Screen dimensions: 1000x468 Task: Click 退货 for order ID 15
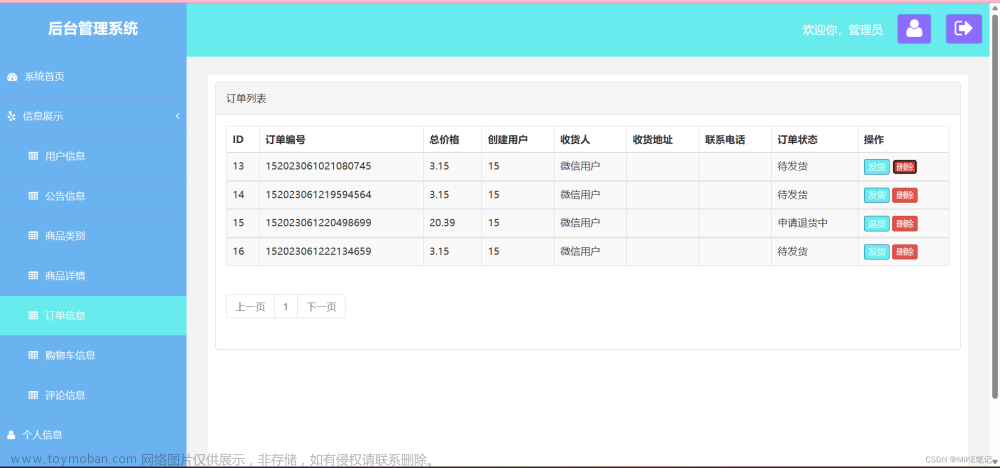point(876,224)
